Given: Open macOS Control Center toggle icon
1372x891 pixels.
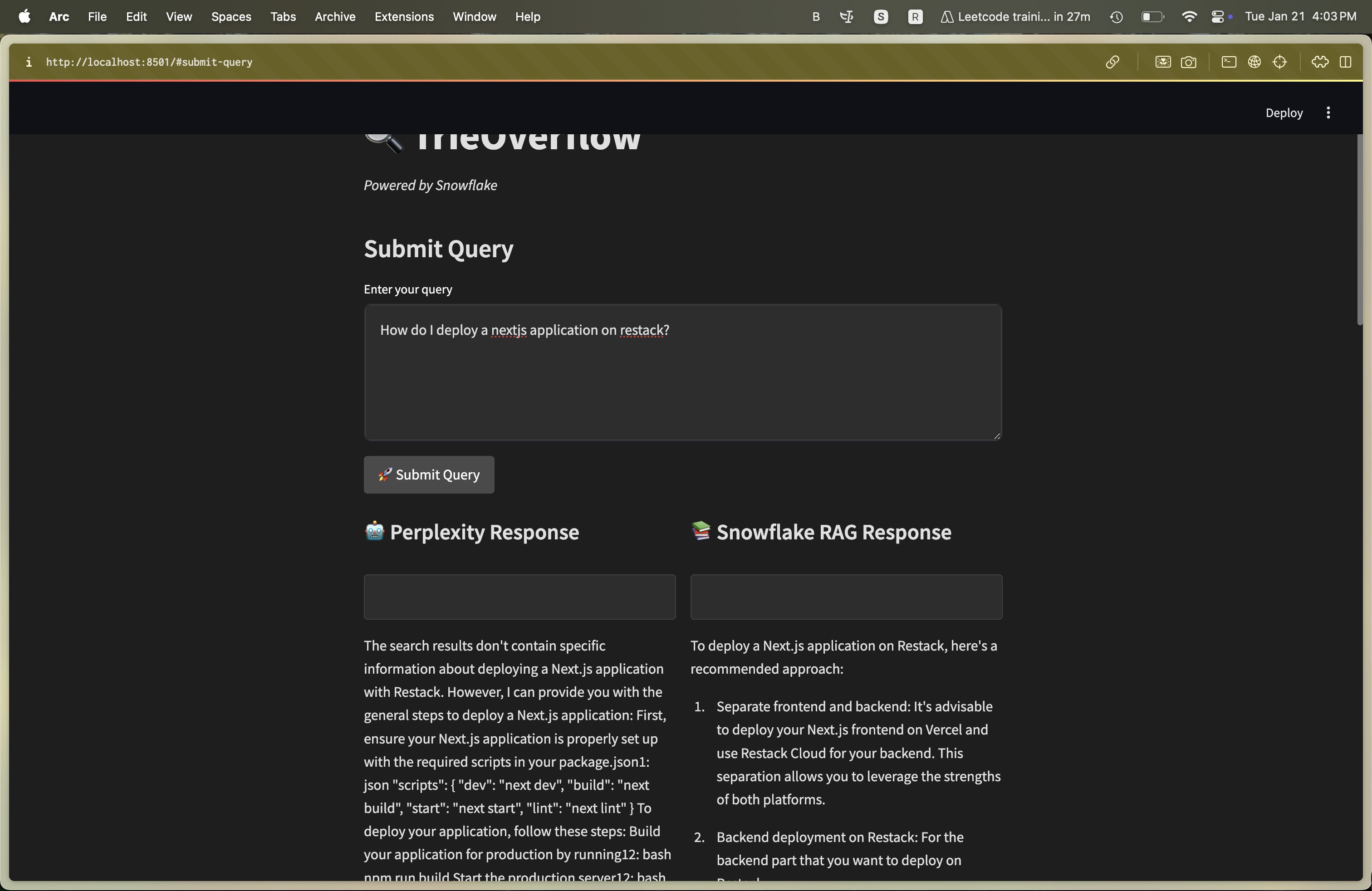Looking at the screenshot, I should [1217, 17].
